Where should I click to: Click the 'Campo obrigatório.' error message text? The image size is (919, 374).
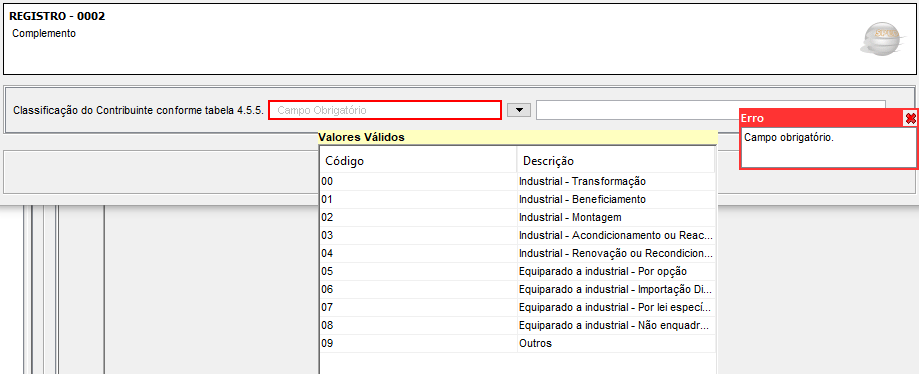coord(788,138)
